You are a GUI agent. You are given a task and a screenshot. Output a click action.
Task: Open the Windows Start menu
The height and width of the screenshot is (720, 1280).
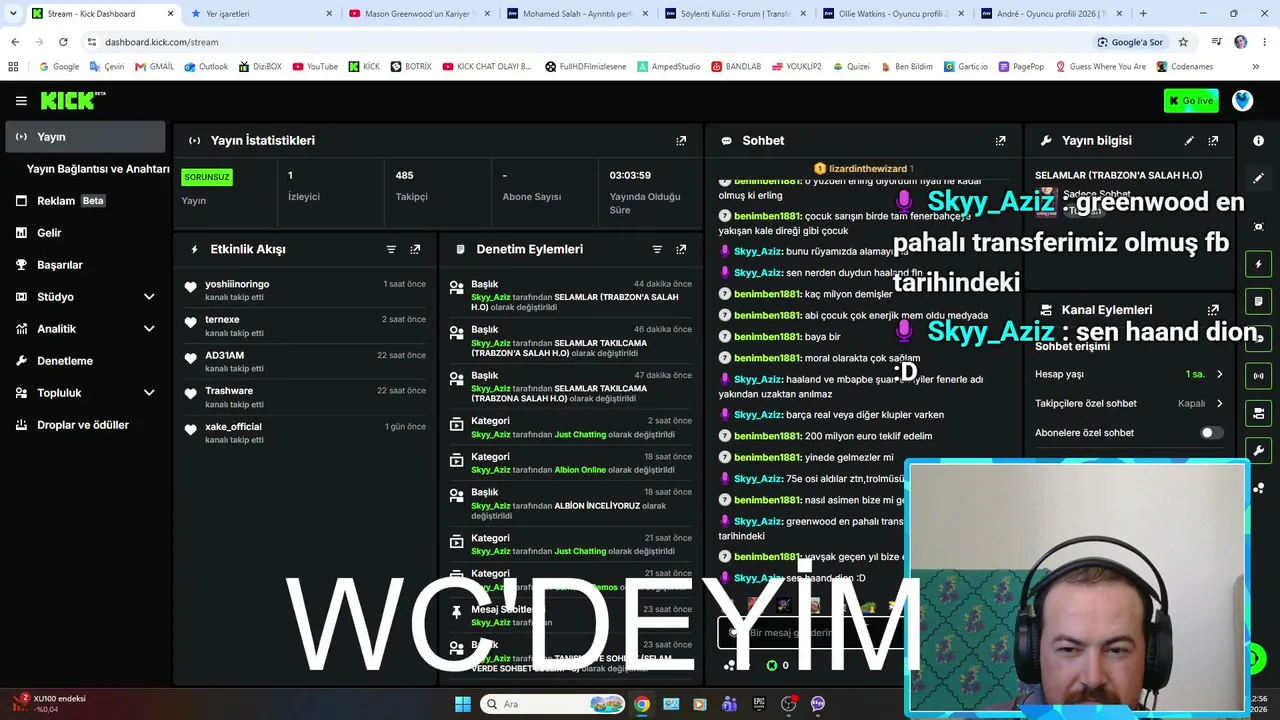pos(463,704)
